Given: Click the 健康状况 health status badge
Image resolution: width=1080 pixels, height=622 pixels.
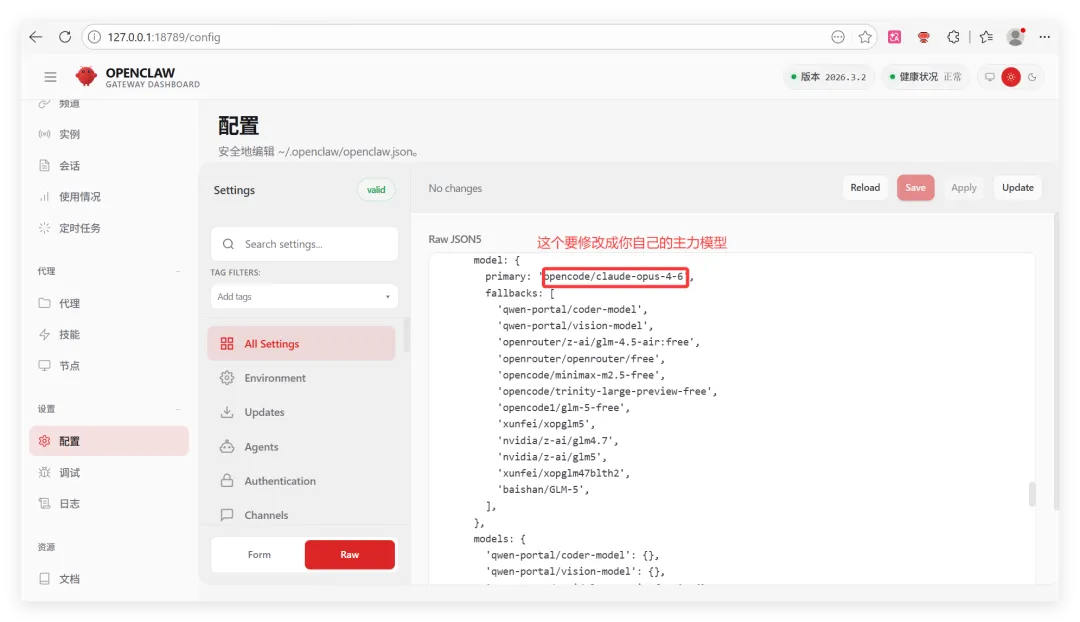Looking at the screenshot, I should (x=925, y=77).
